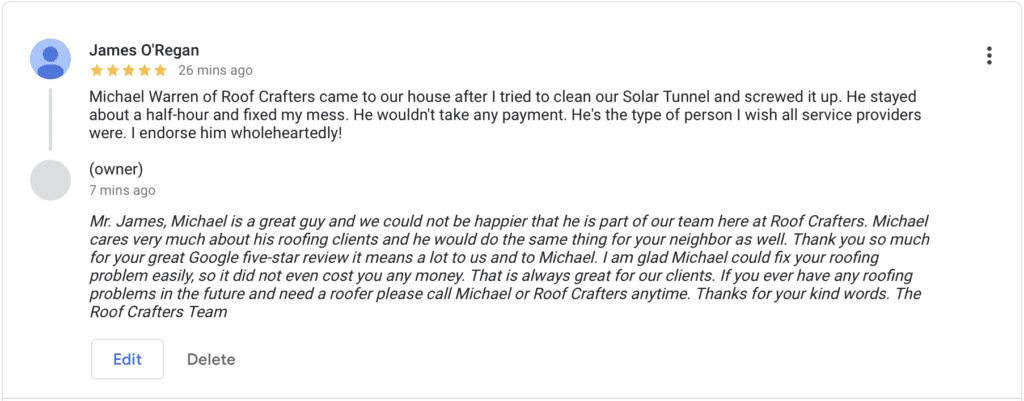This screenshot has width=1024, height=401.
Task: Open reviewer name James O'Regan
Action: (144, 50)
